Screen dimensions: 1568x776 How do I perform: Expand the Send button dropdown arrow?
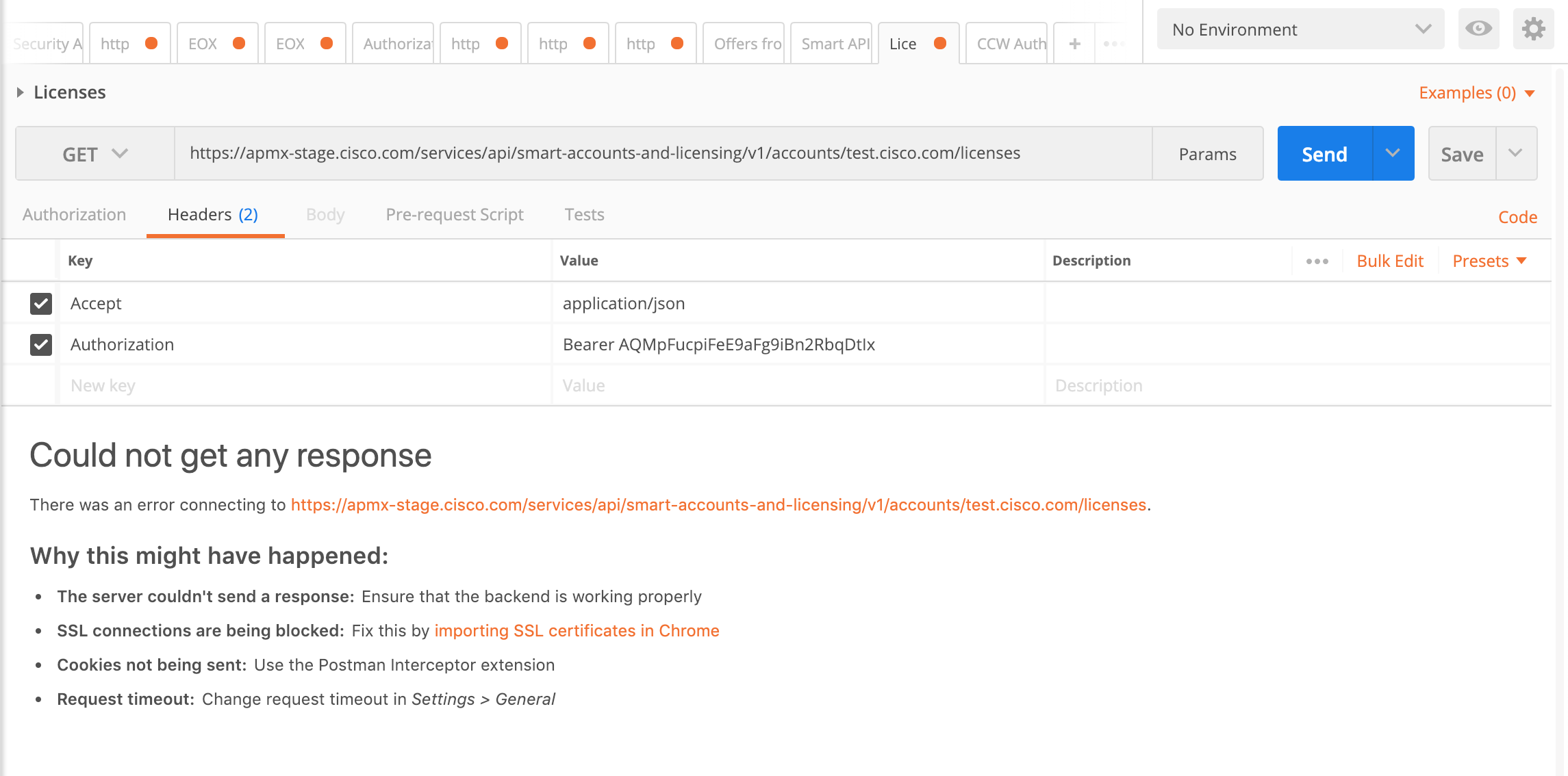[x=1393, y=153]
